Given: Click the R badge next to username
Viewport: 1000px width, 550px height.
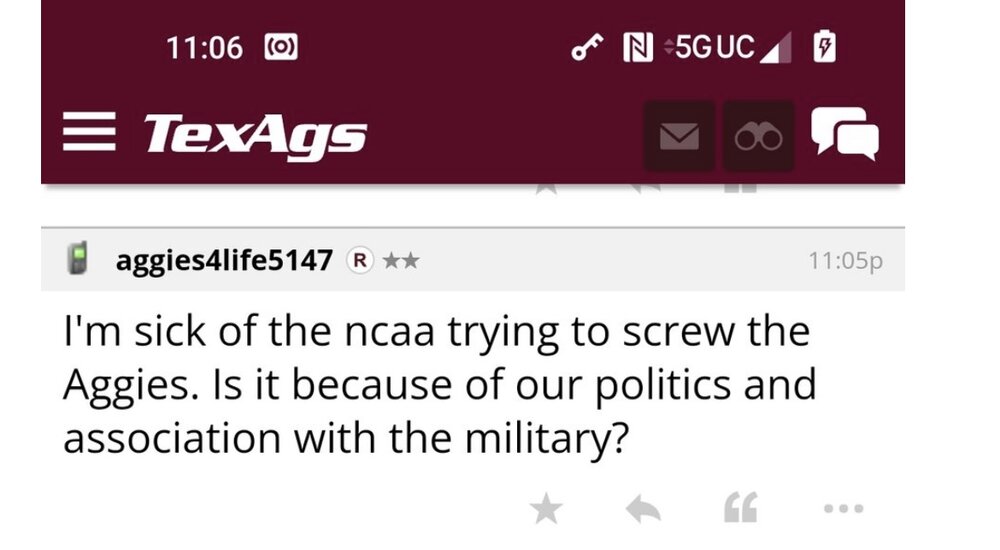Looking at the screenshot, I should point(359,261).
